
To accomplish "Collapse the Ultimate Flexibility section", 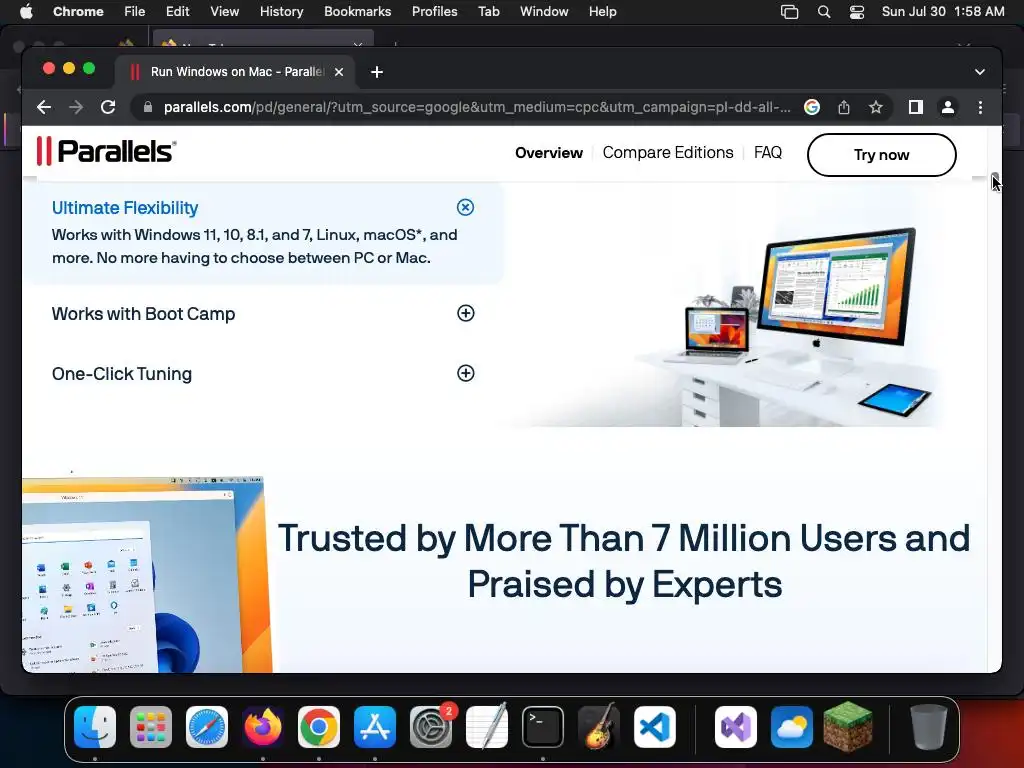I will point(465,207).
